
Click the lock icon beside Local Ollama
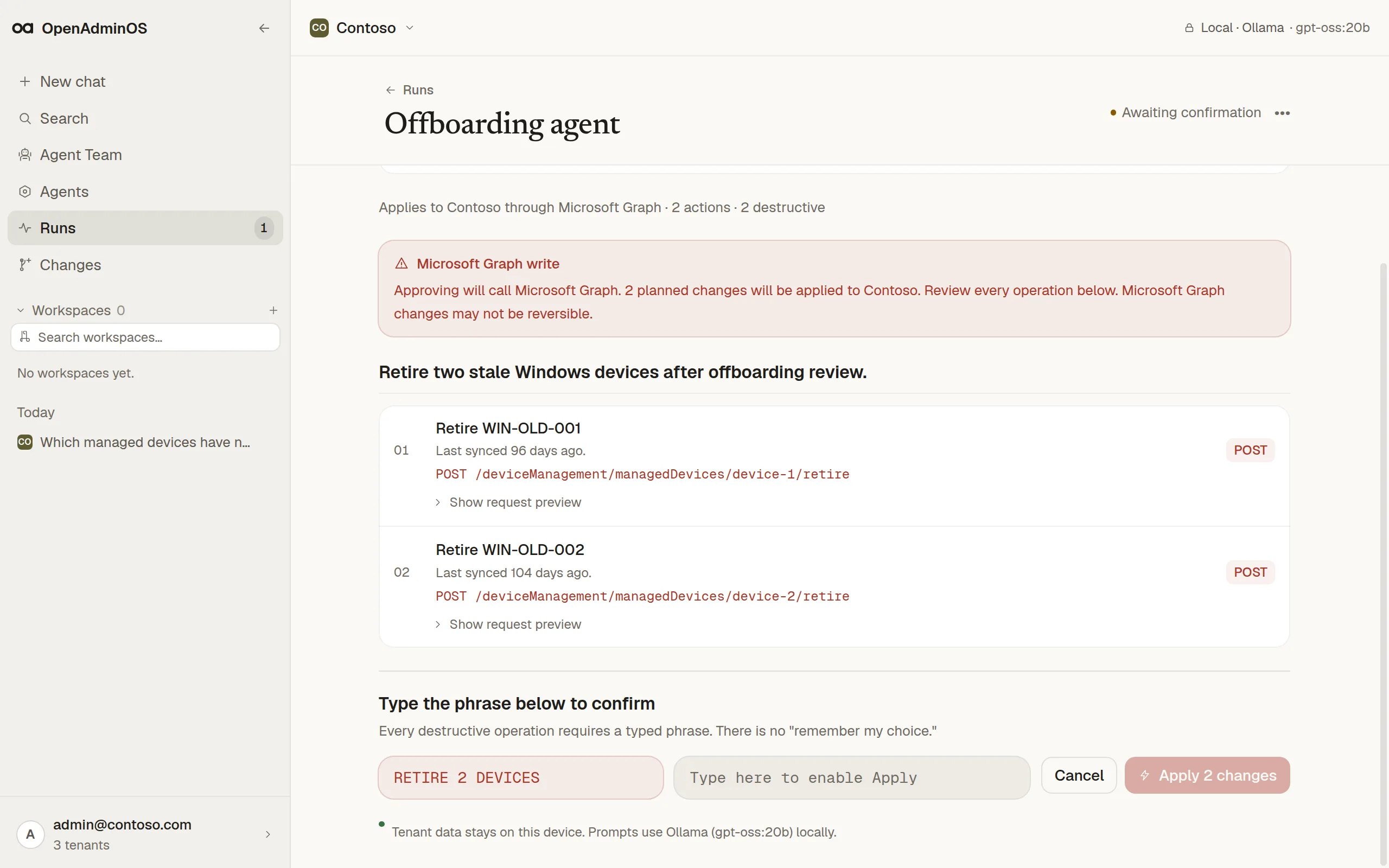pos(1189,28)
